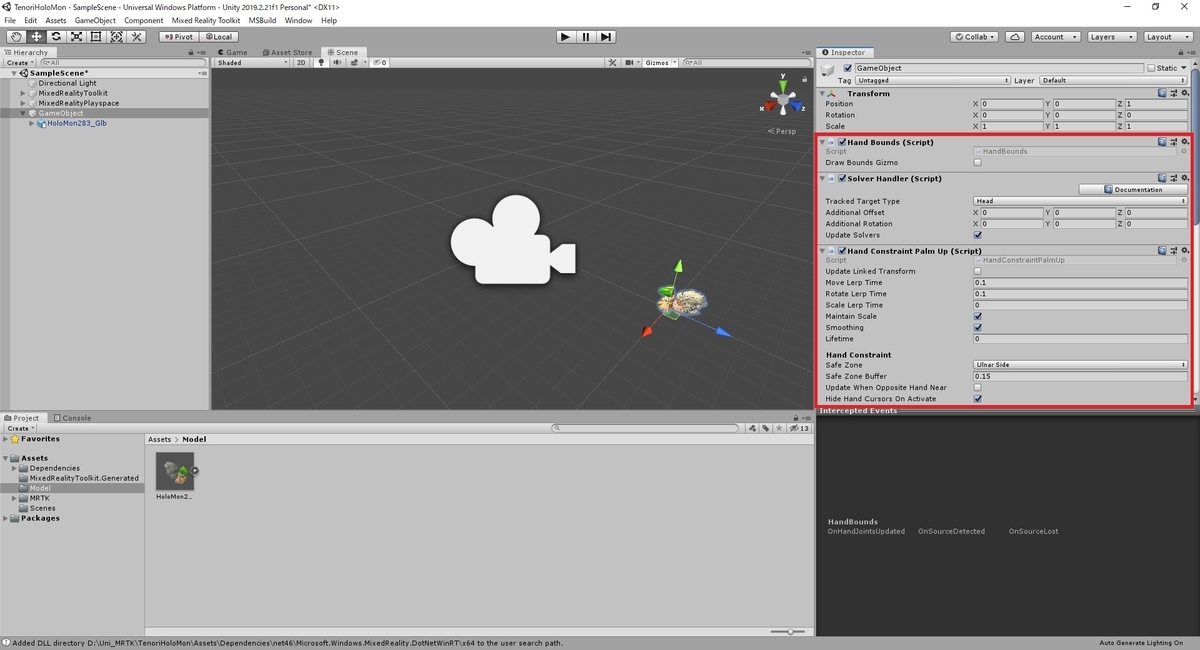Lock the Hierarchy panel
1200x650 pixels.
pyautogui.click(x=191, y=52)
